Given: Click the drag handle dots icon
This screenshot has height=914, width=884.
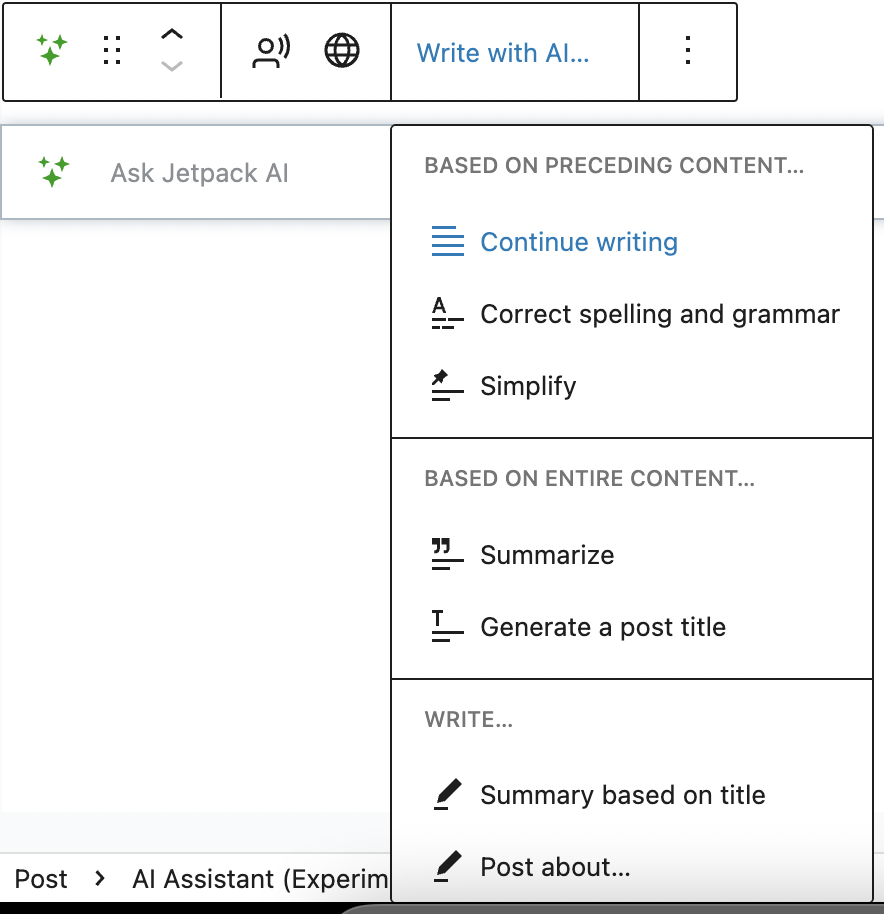Looking at the screenshot, I should [x=112, y=50].
